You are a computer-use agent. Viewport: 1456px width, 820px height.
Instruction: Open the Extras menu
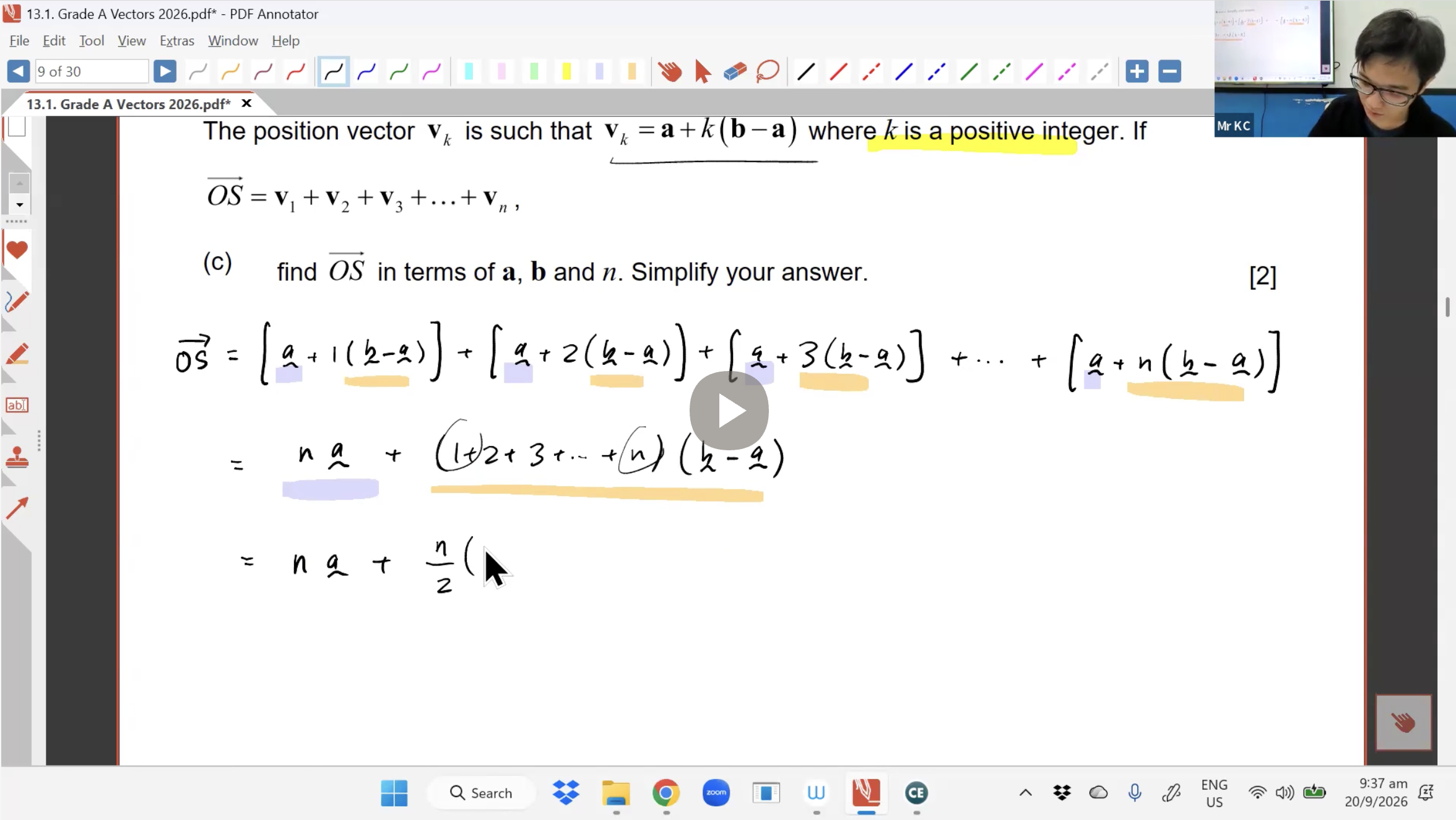[177, 41]
